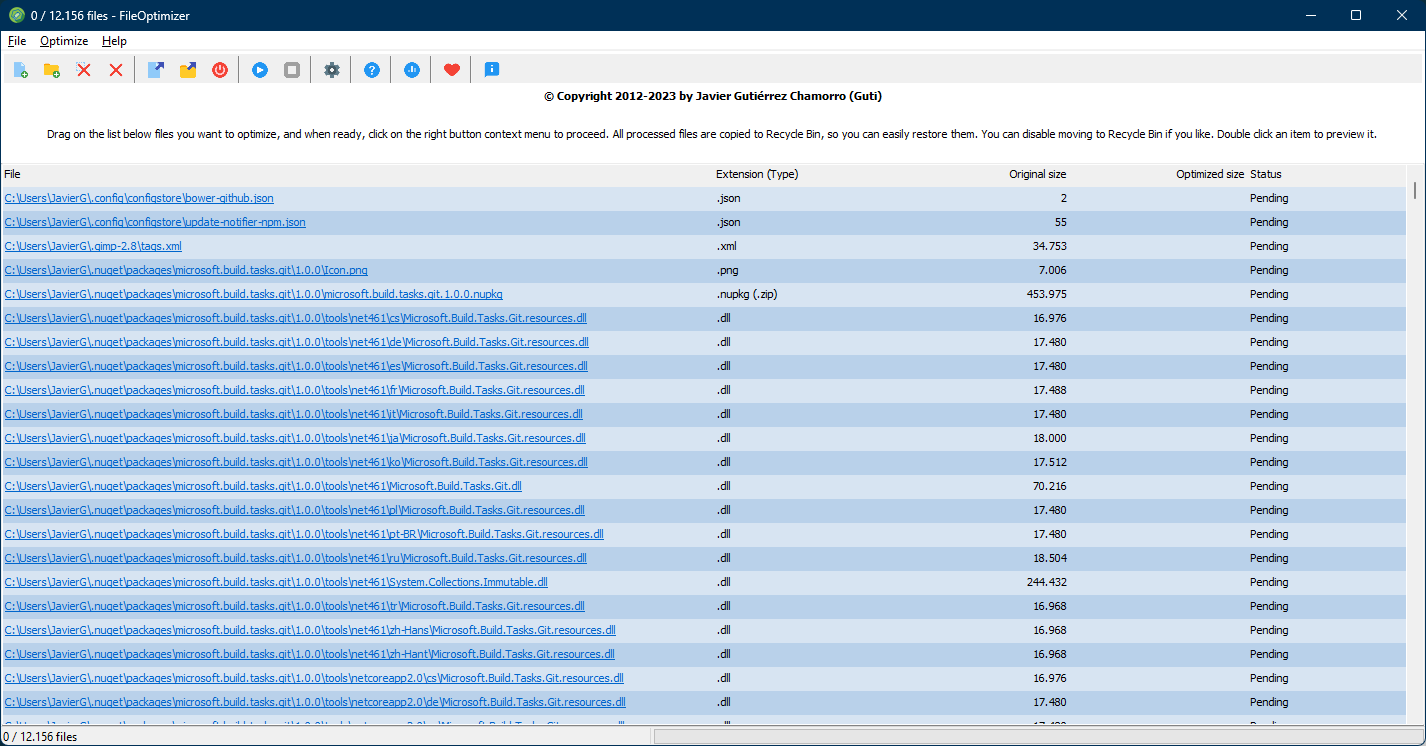Open Options via the gear icon

click(x=331, y=69)
